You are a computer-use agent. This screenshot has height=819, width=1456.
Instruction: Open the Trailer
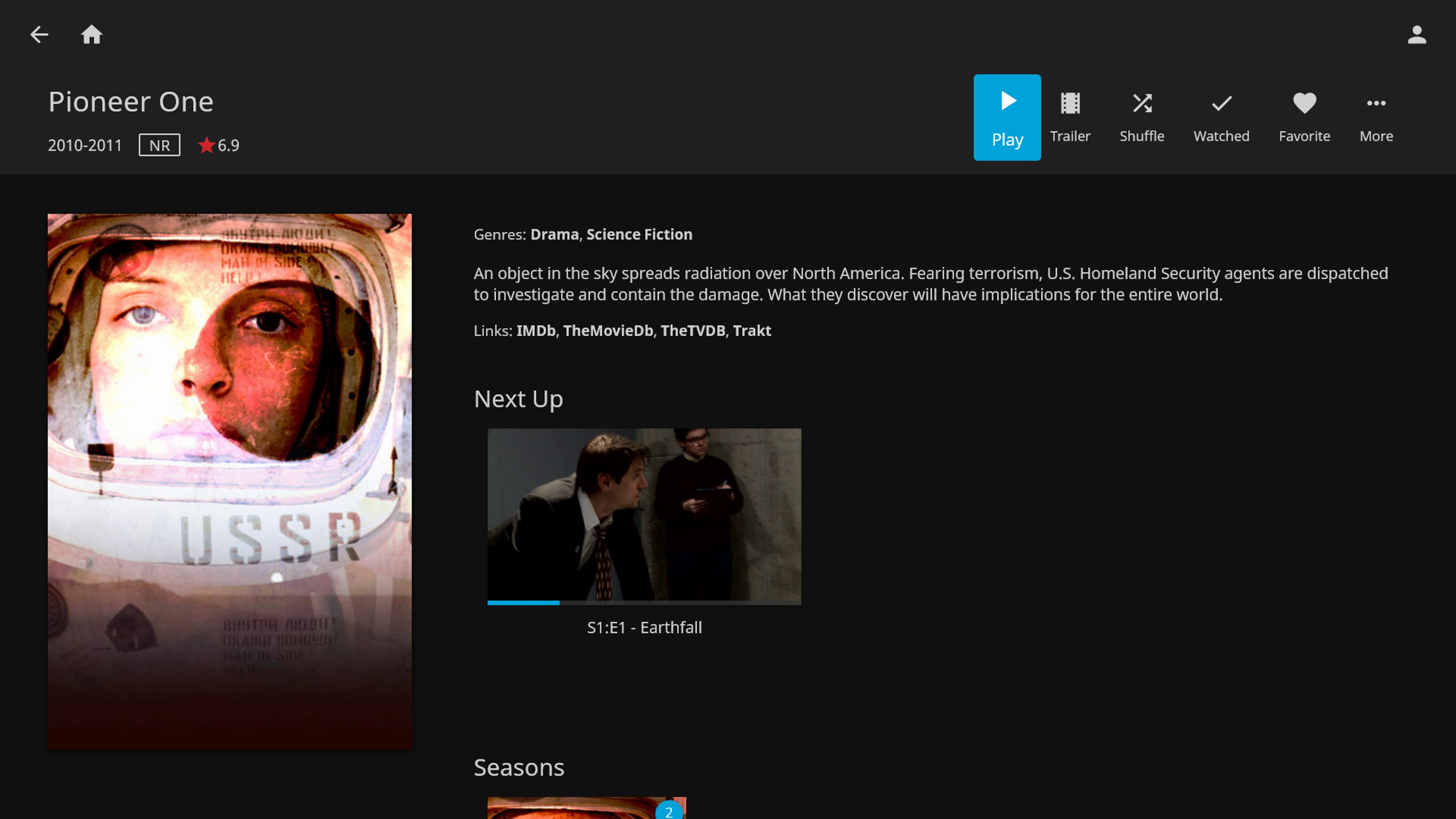coord(1070,117)
